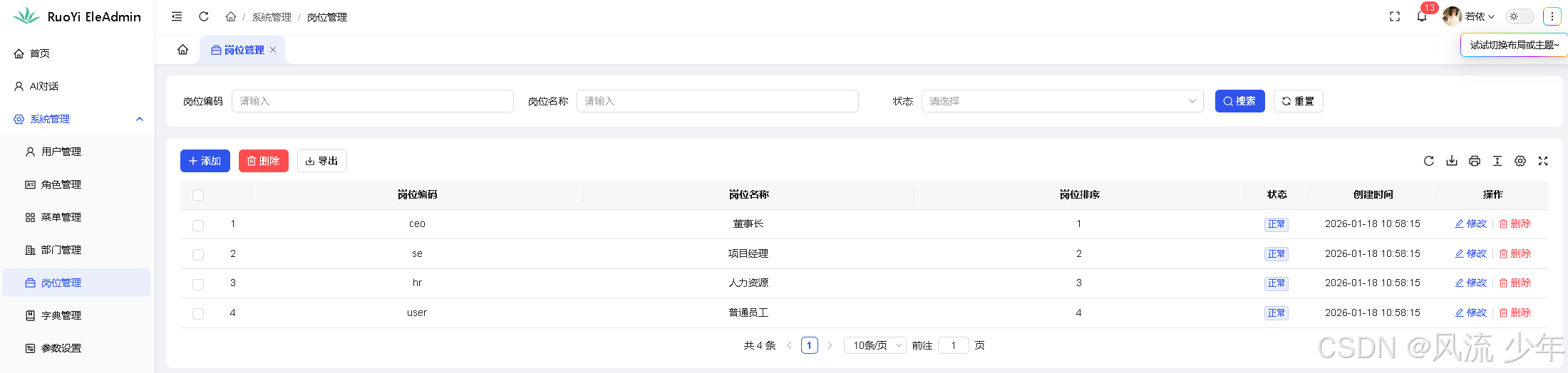Click 删除 for the ceo row

coord(1515,224)
